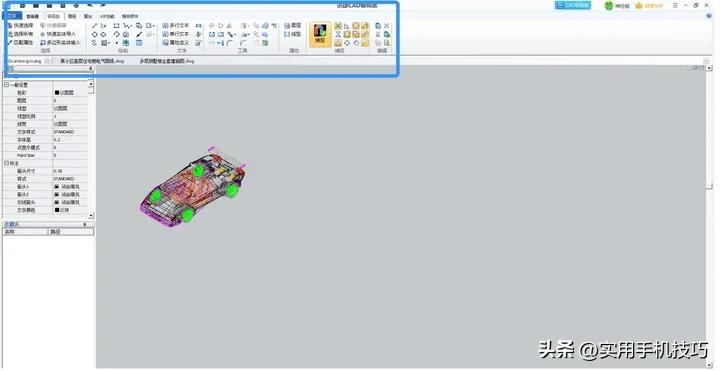Toggle the diamond snap mode icon
720x371 pixels.
pos(347,43)
